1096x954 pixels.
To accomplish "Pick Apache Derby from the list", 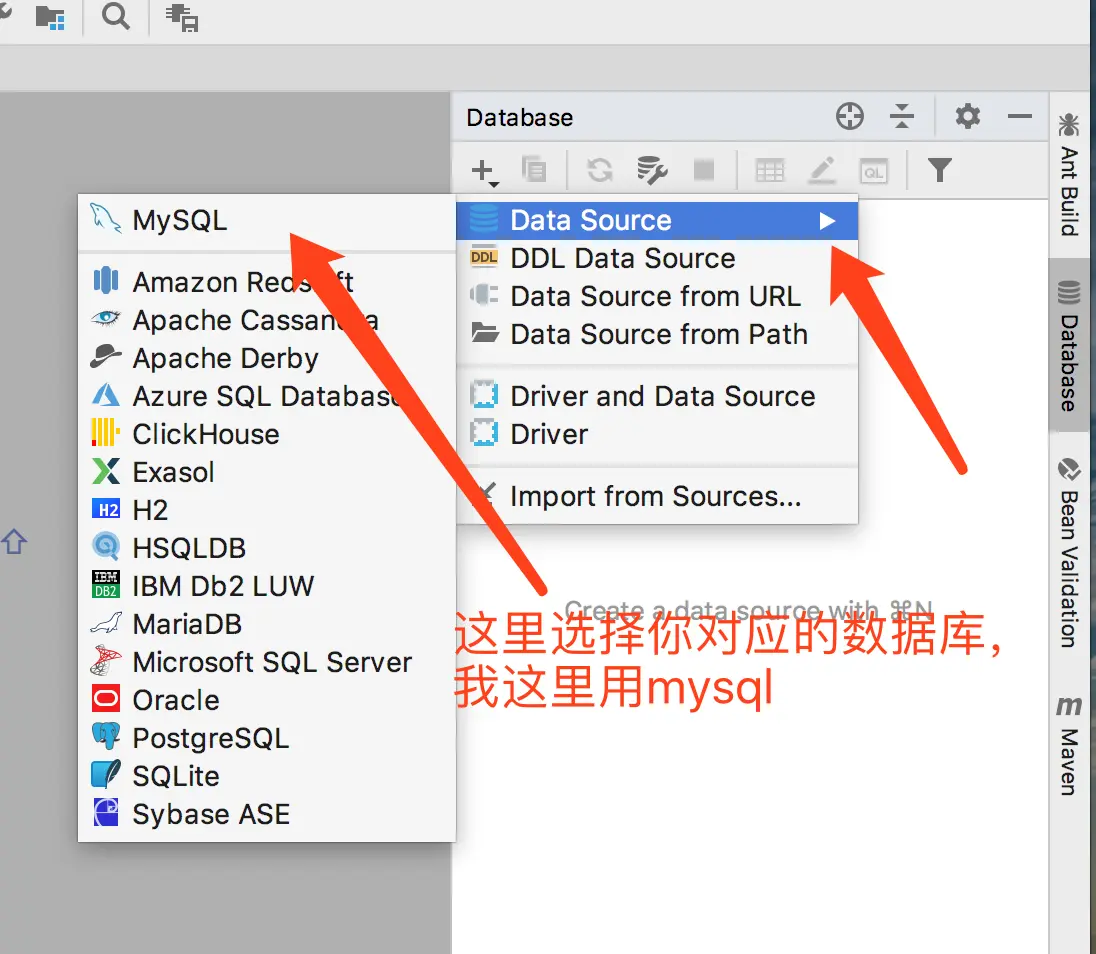I will pos(266,359).
